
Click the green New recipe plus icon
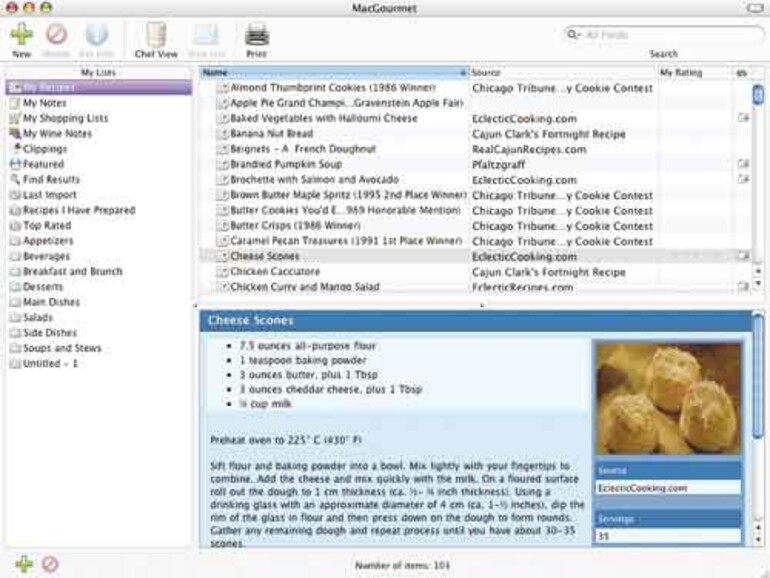coord(22,35)
